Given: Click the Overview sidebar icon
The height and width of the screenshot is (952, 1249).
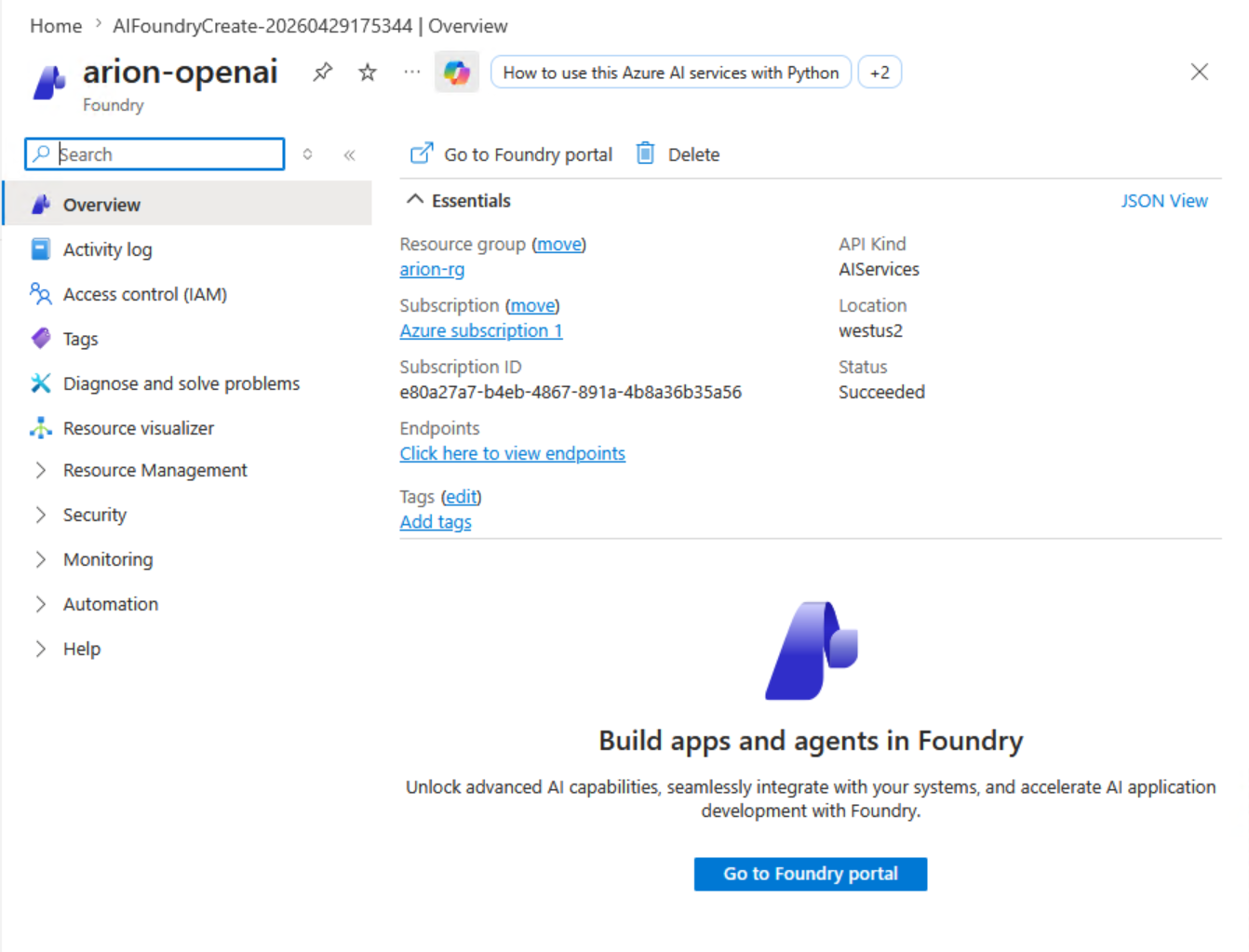Looking at the screenshot, I should (40, 205).
